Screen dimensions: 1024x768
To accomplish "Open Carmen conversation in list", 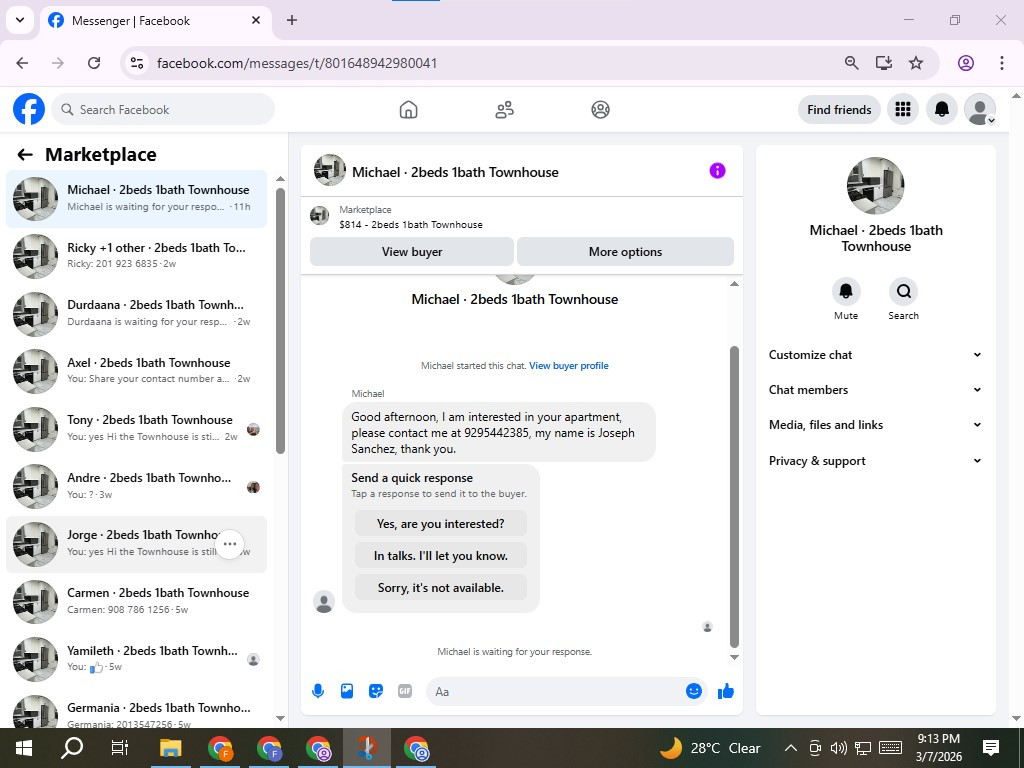I will (136, 601).
